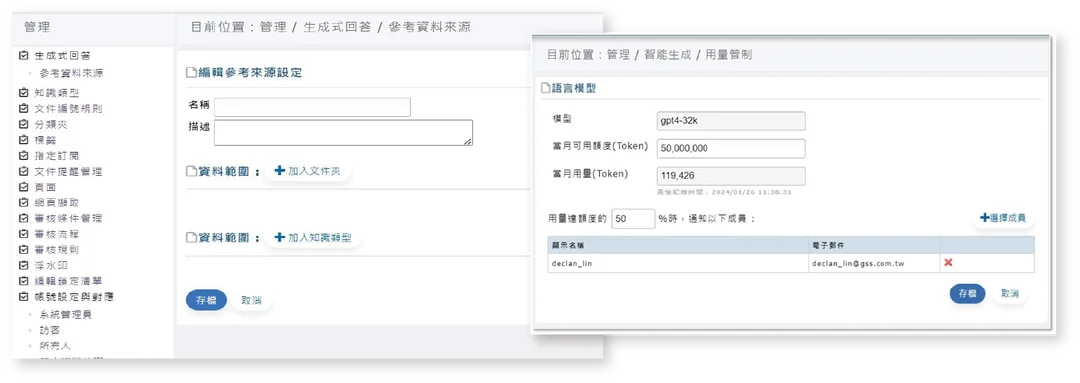Click the 加入知識類型 button

[313, 238]
